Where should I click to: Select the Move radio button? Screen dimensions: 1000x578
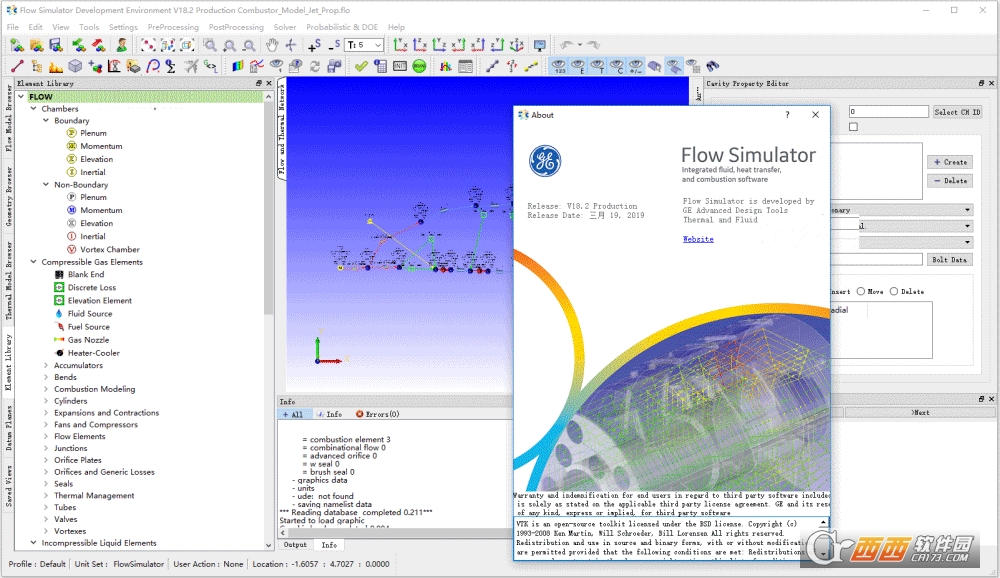click(861, 291)
